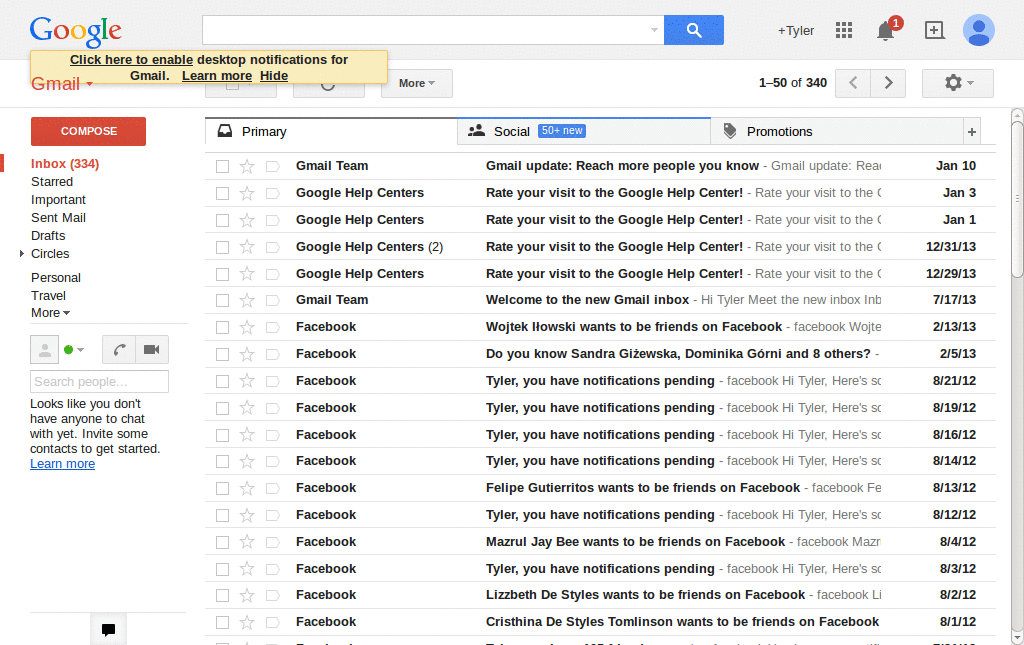
Task: Mark the 2/5/13 Facebook email important
Action: click(x=272, y=354)
